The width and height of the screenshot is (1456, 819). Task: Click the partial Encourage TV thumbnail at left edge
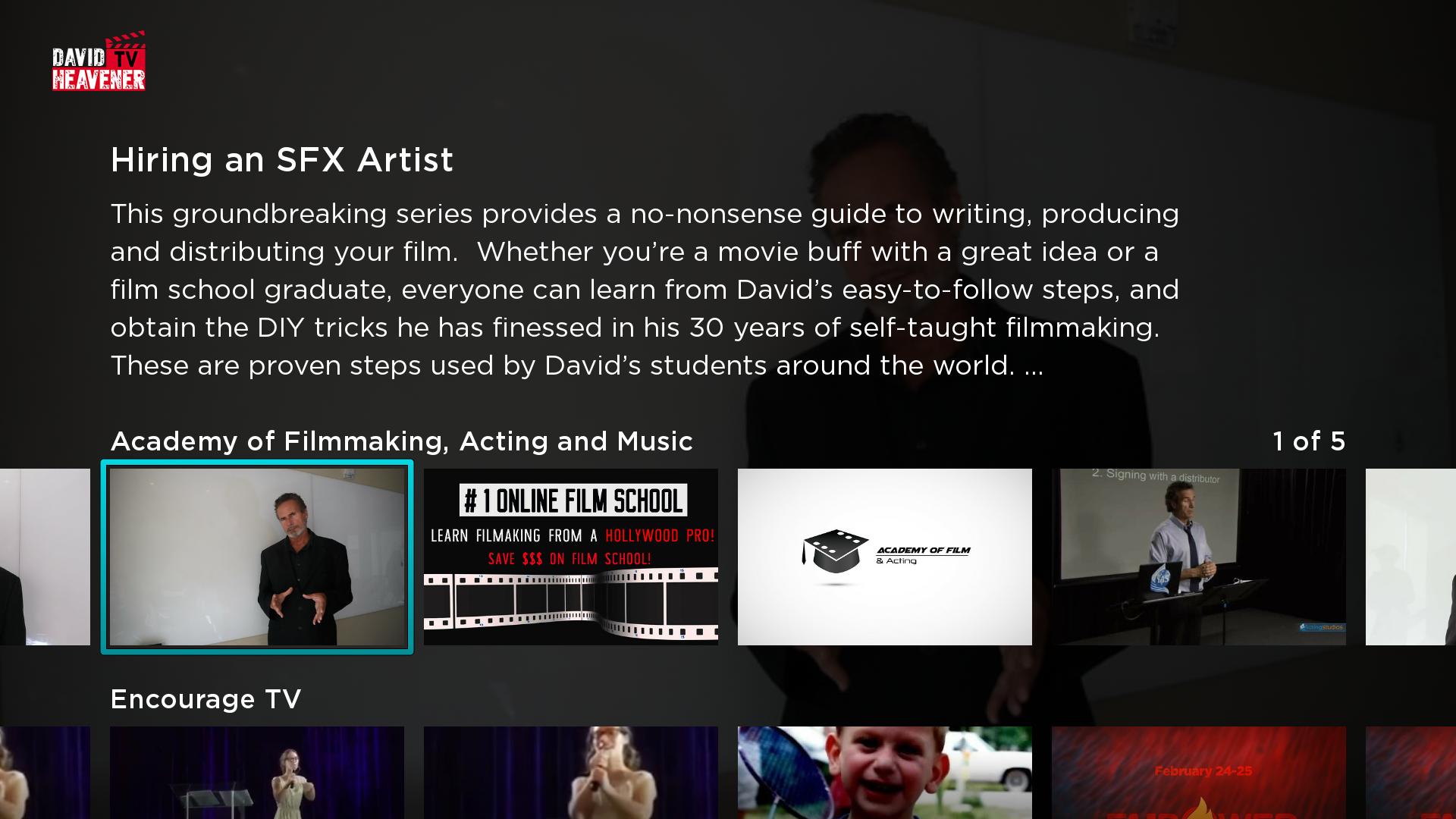coord(45,773)
